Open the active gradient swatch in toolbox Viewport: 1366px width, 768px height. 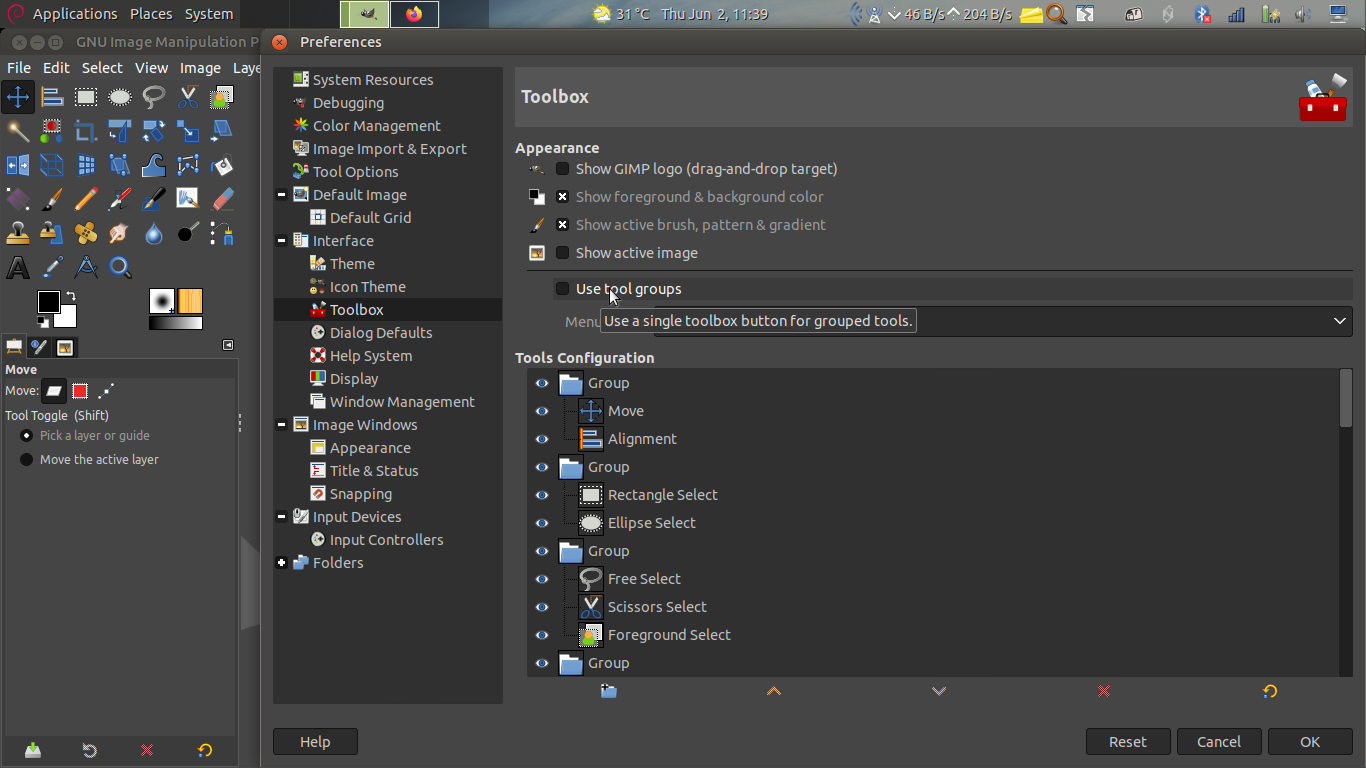coord(175,323)
